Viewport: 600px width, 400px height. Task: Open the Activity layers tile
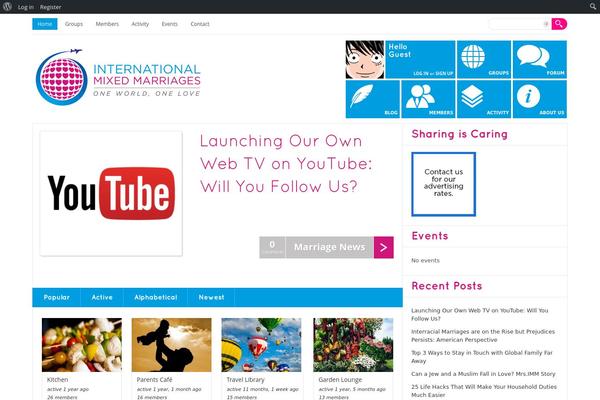click(x=484, y=99)
